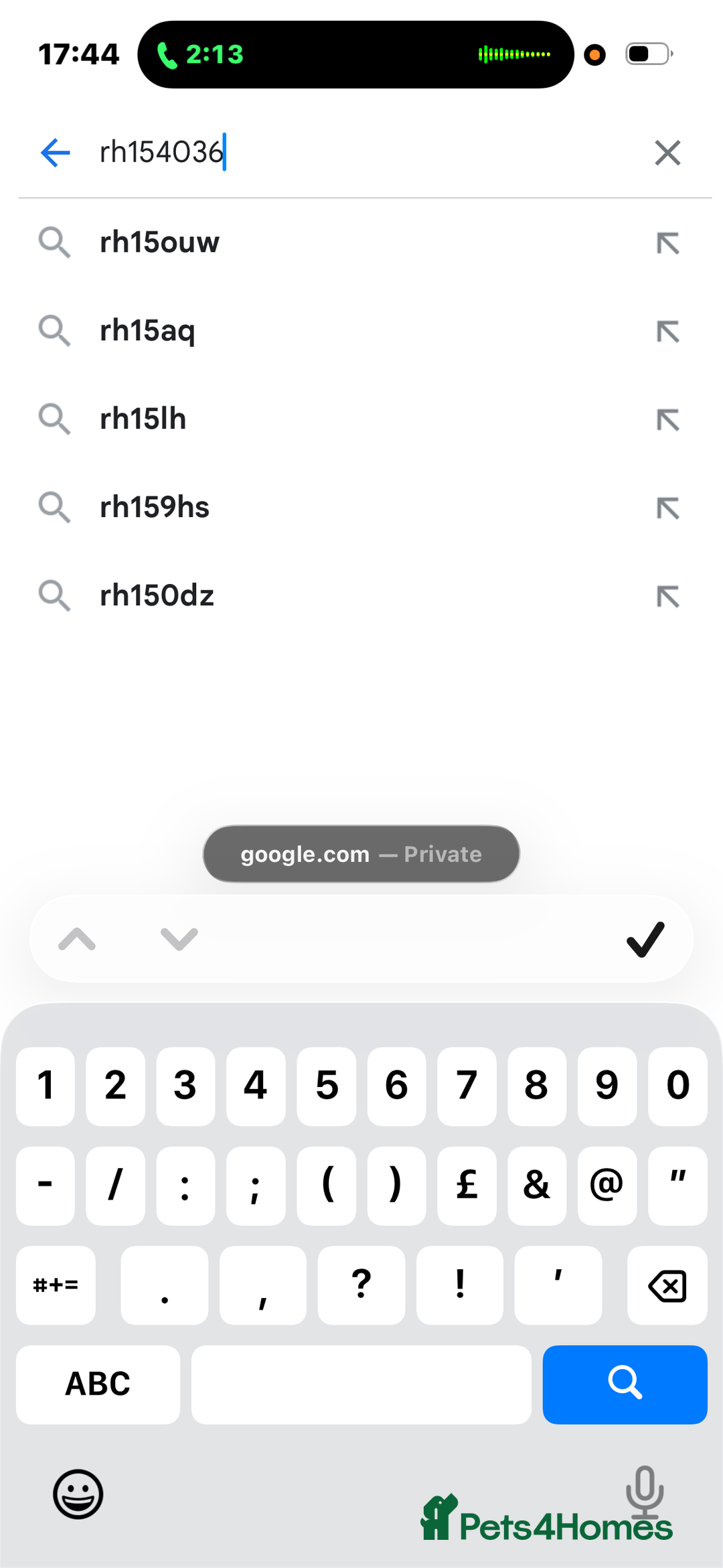Screen dimensions: 723x1568
Task: Tap the microphone dictation icon
Action: pyautogui.click(x=644, y=1490)
